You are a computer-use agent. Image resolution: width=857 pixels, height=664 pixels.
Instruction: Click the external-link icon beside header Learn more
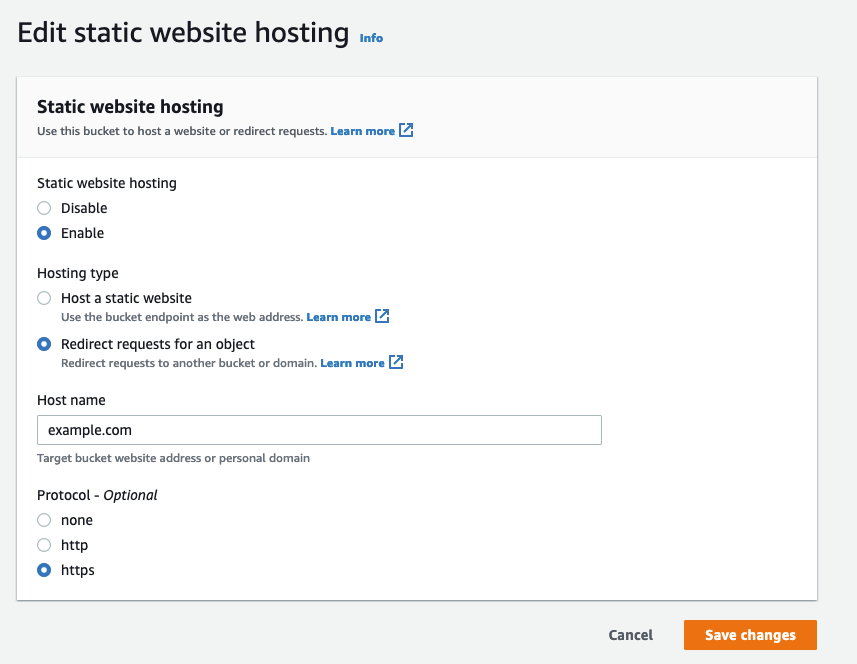405,130
